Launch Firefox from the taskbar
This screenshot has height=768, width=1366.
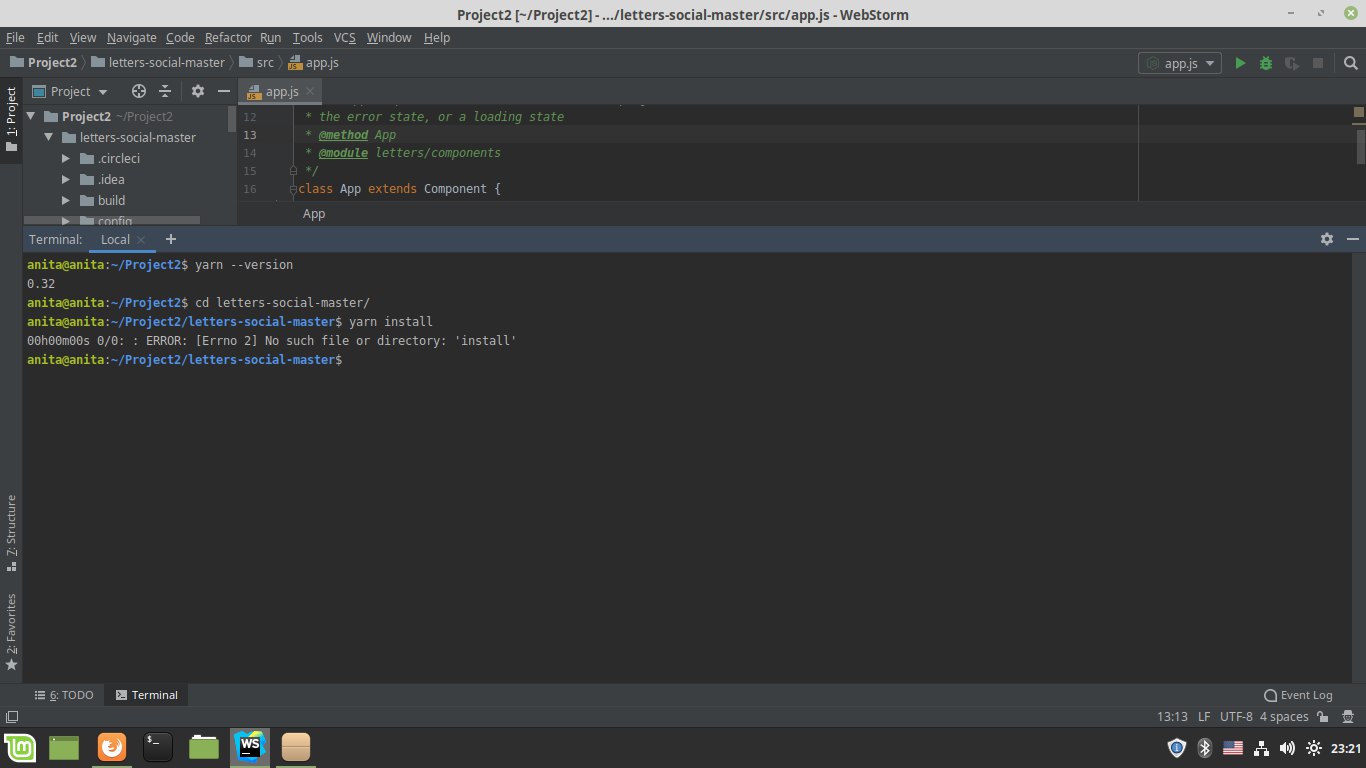click(x=112, y=747)
